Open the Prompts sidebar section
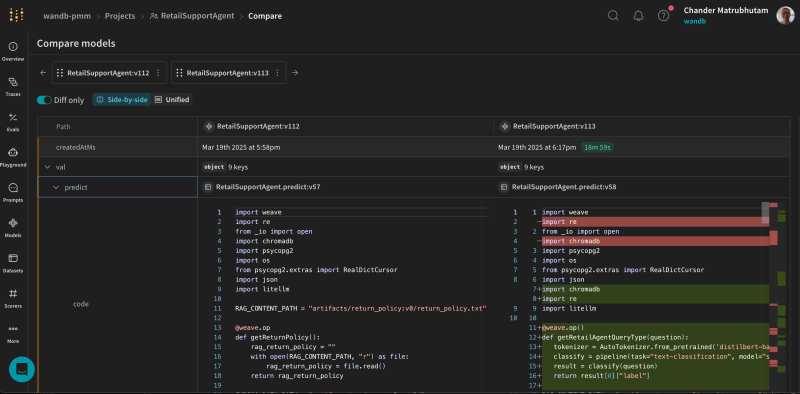This screenshot has height=394, width=800. click(x=13, y=193)
